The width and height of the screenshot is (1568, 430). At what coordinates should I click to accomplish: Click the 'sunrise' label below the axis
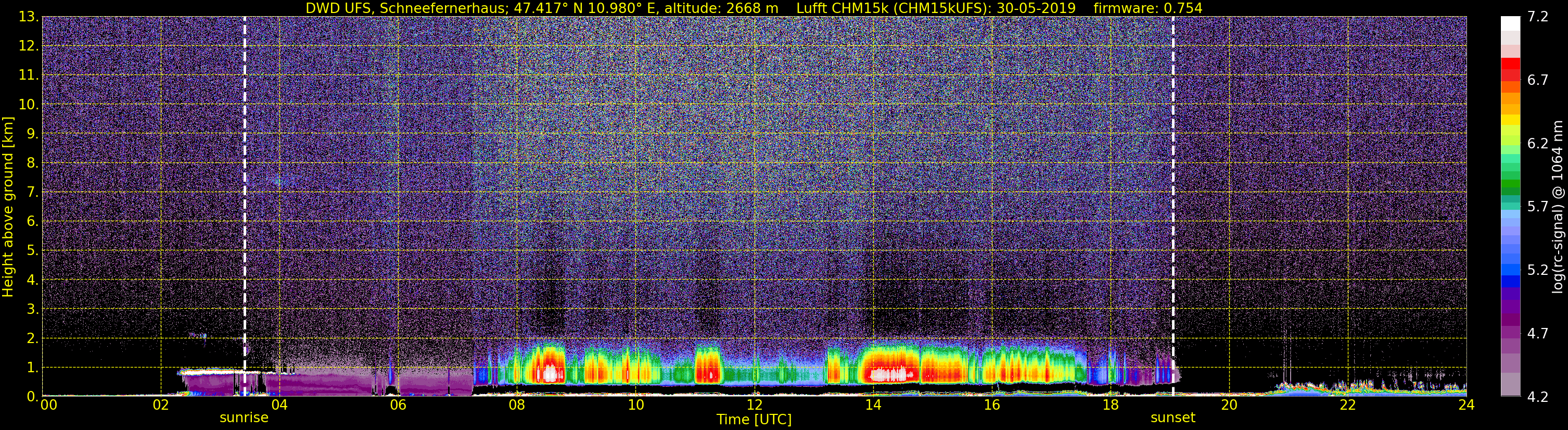click(244, 418)
